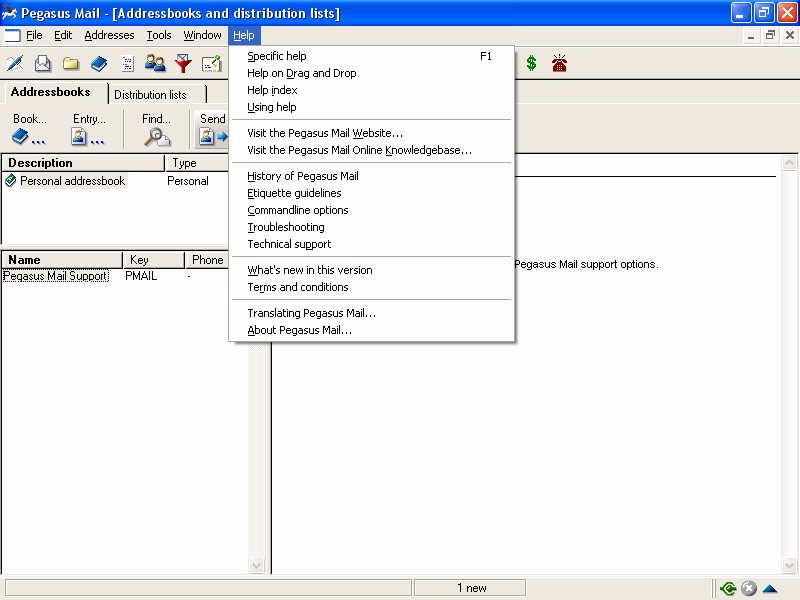Click the blue triangle status bar icon
Screen dimensions: 800x600
click(x=769, y=588)
